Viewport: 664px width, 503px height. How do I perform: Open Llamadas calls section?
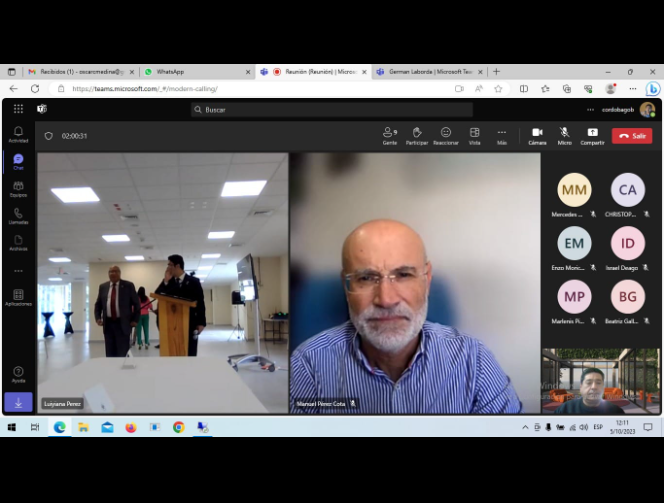tap(18, 215)
